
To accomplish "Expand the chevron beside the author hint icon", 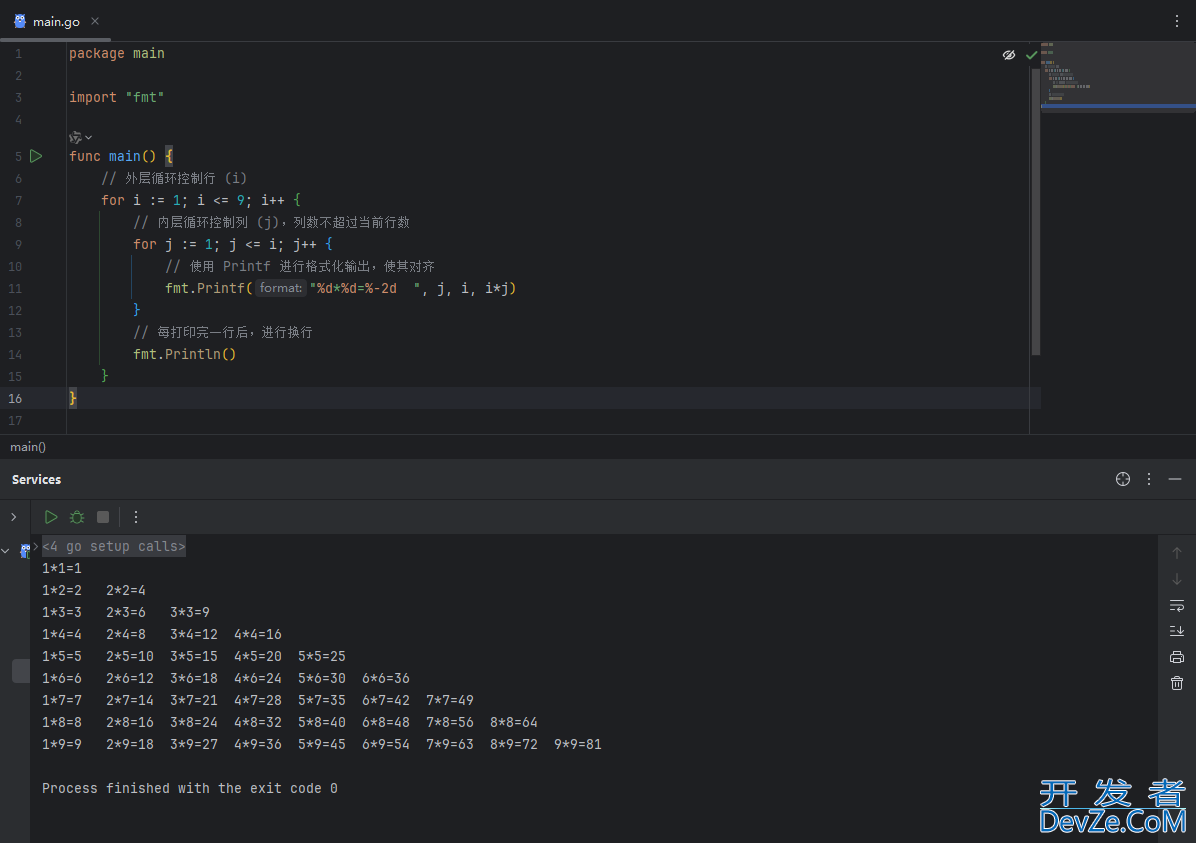I will [x=88, y=137].
